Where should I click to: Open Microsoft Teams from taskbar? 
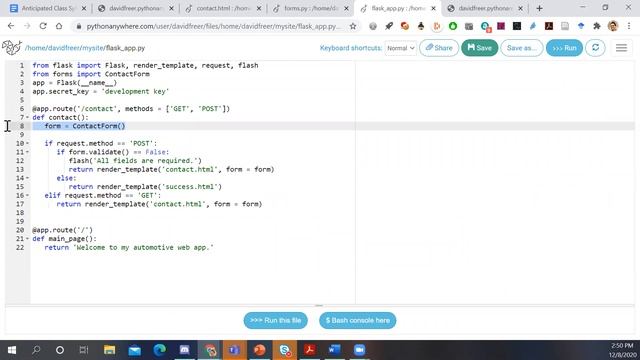pyautogui.click(x=234, y=350)
